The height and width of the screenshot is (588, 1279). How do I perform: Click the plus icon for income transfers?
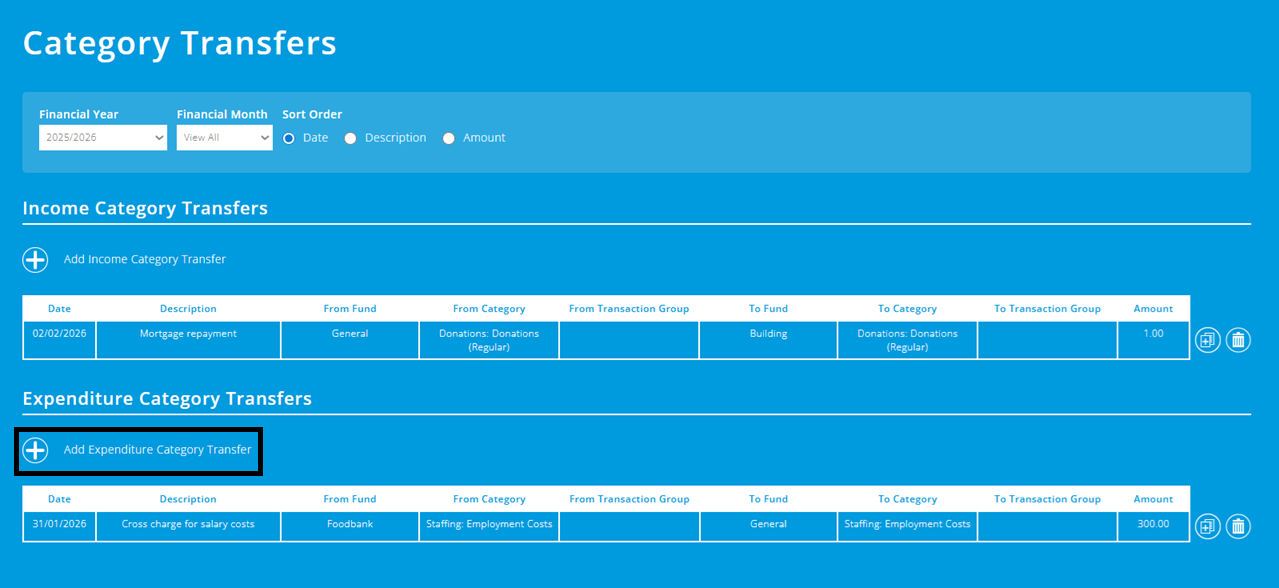(35, 259)
